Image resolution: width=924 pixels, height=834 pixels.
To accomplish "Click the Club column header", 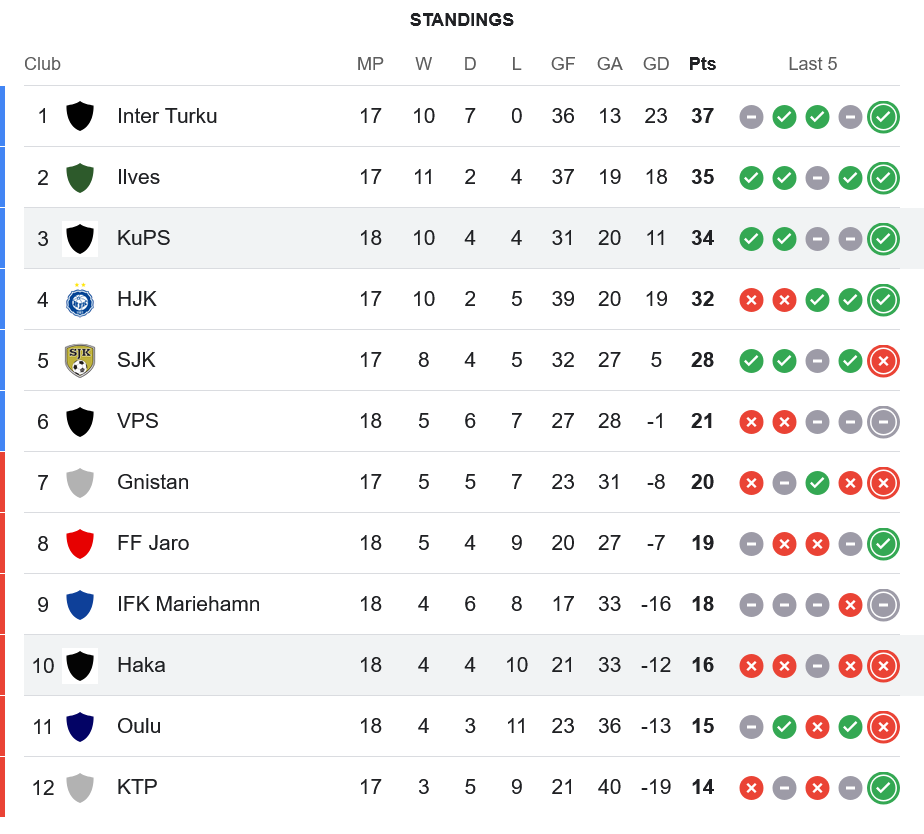I will pos(42,64).
